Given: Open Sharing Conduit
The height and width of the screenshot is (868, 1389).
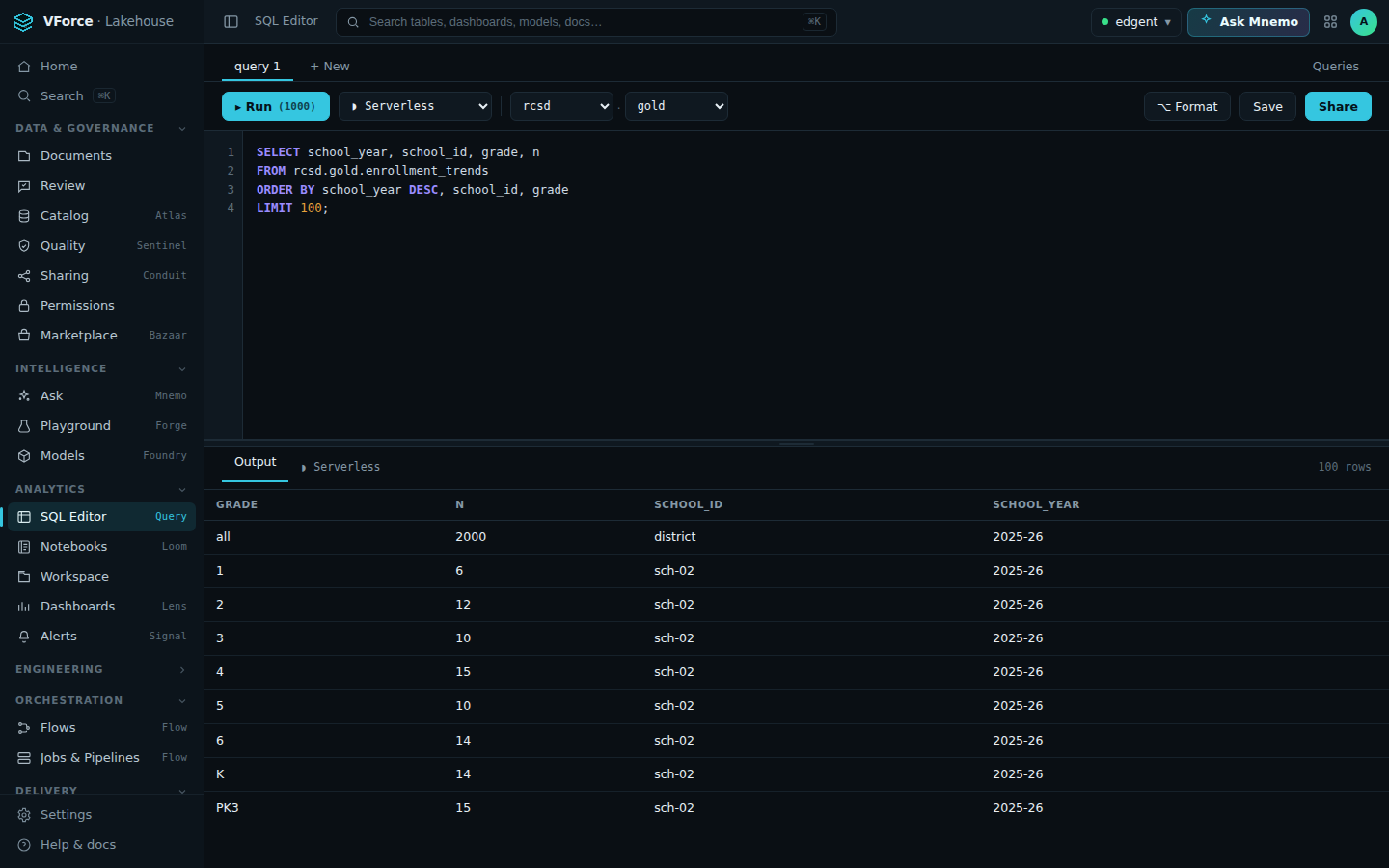Looking at the screenshot, I should click(101, 275).
